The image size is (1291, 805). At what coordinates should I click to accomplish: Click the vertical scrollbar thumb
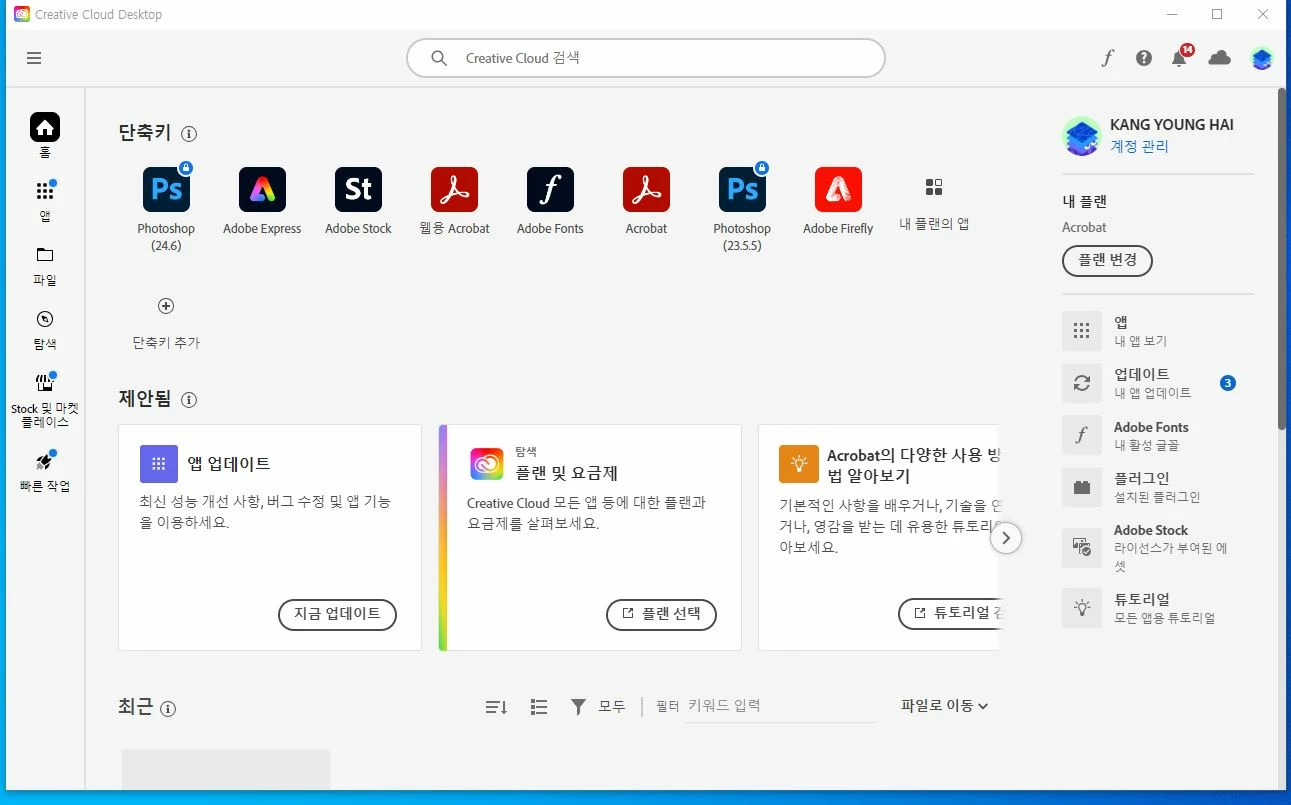point(1282,260)
